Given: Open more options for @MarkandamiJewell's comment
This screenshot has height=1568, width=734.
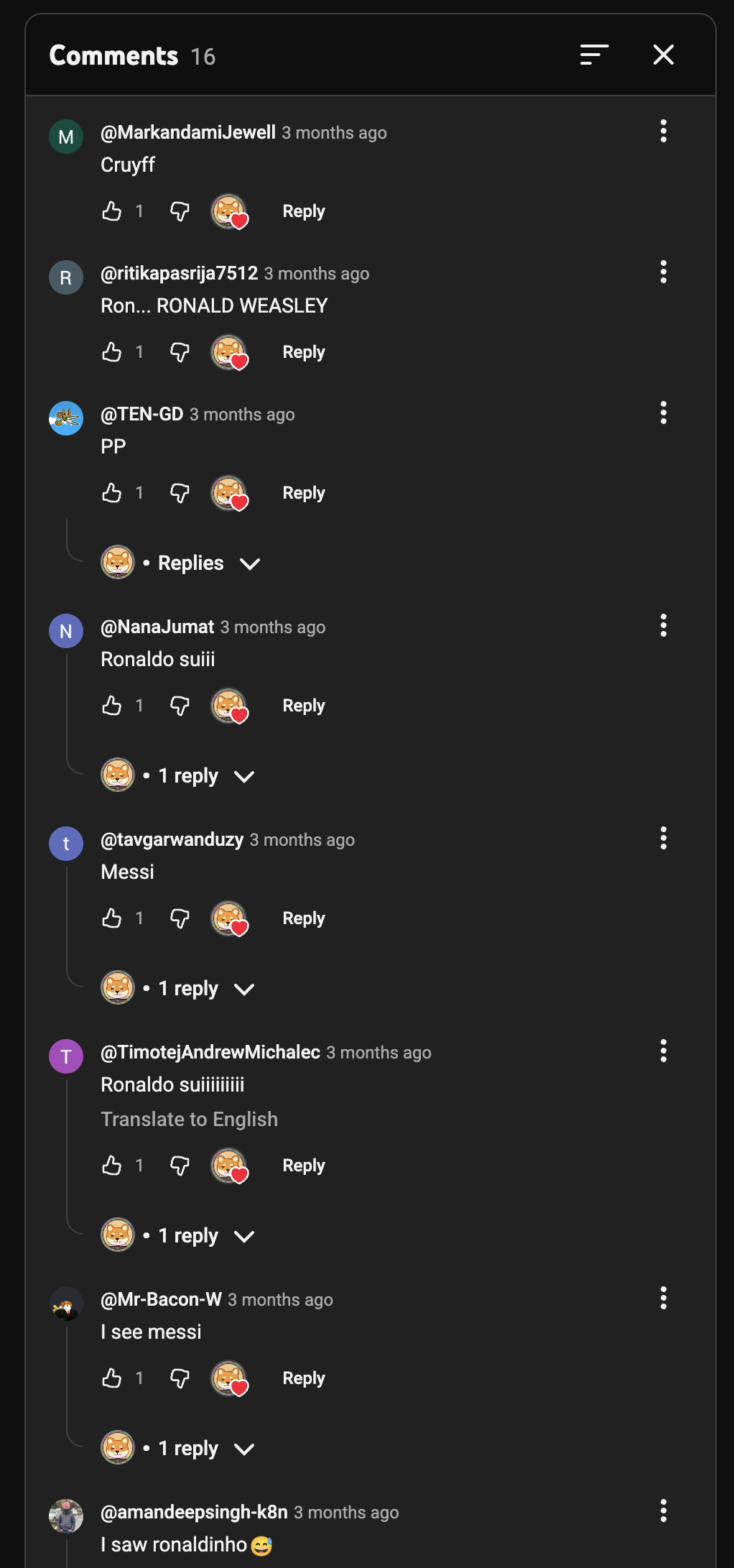Looking at the screenshot, I should click(x=663, y=131).
